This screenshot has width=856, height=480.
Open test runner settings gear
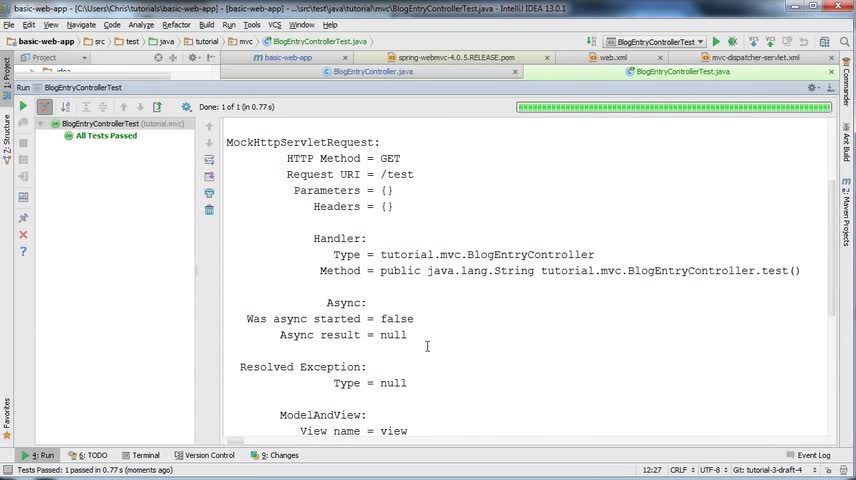point(186,107)
